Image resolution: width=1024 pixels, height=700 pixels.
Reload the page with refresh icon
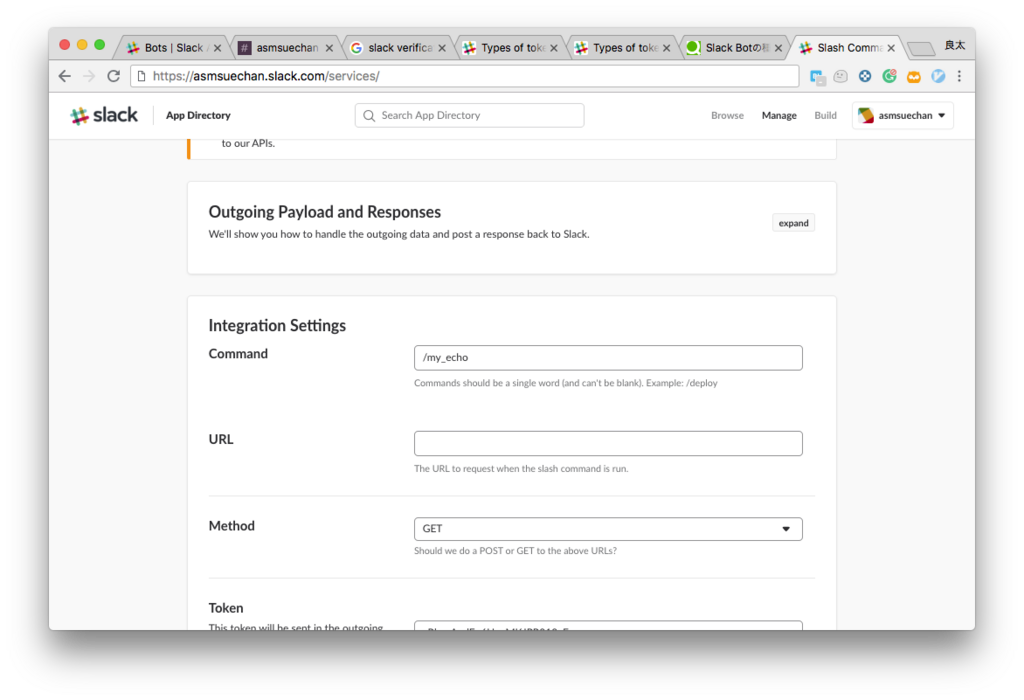tap(114, 76)
